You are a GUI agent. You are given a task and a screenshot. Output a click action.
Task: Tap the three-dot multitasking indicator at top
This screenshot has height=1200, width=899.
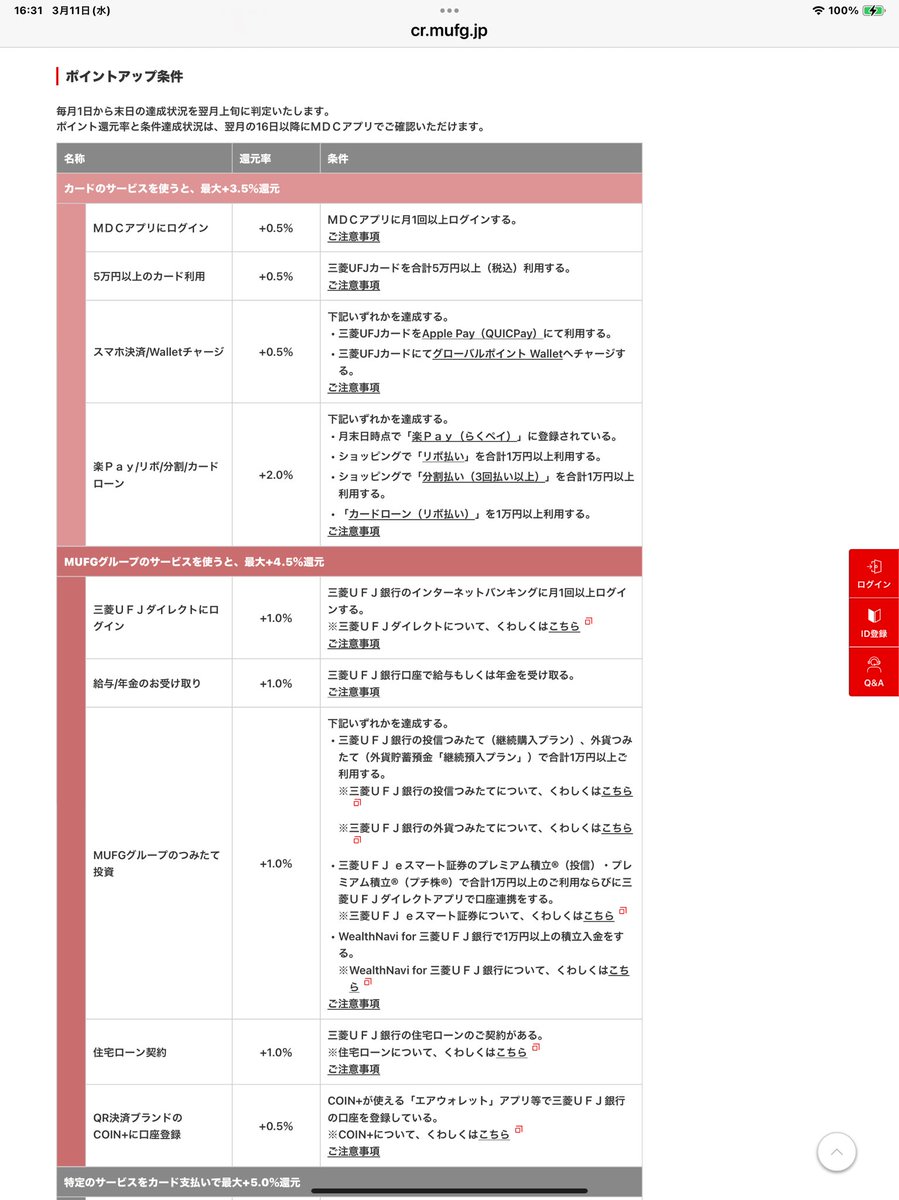tap(449, 10)
